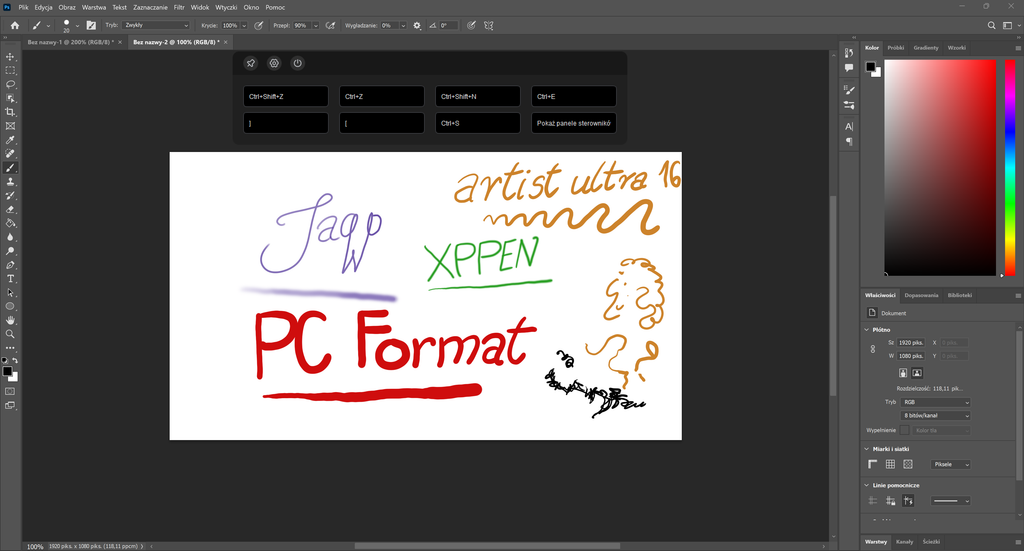Click the search magnifier icon top right

point(991,25)
